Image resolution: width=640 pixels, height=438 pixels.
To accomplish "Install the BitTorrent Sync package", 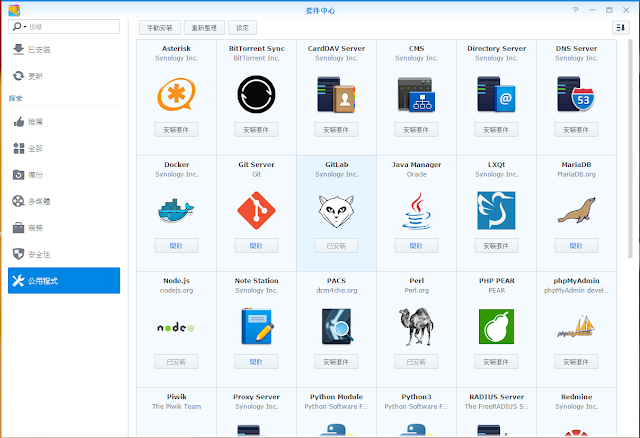I will coord(256,130).
